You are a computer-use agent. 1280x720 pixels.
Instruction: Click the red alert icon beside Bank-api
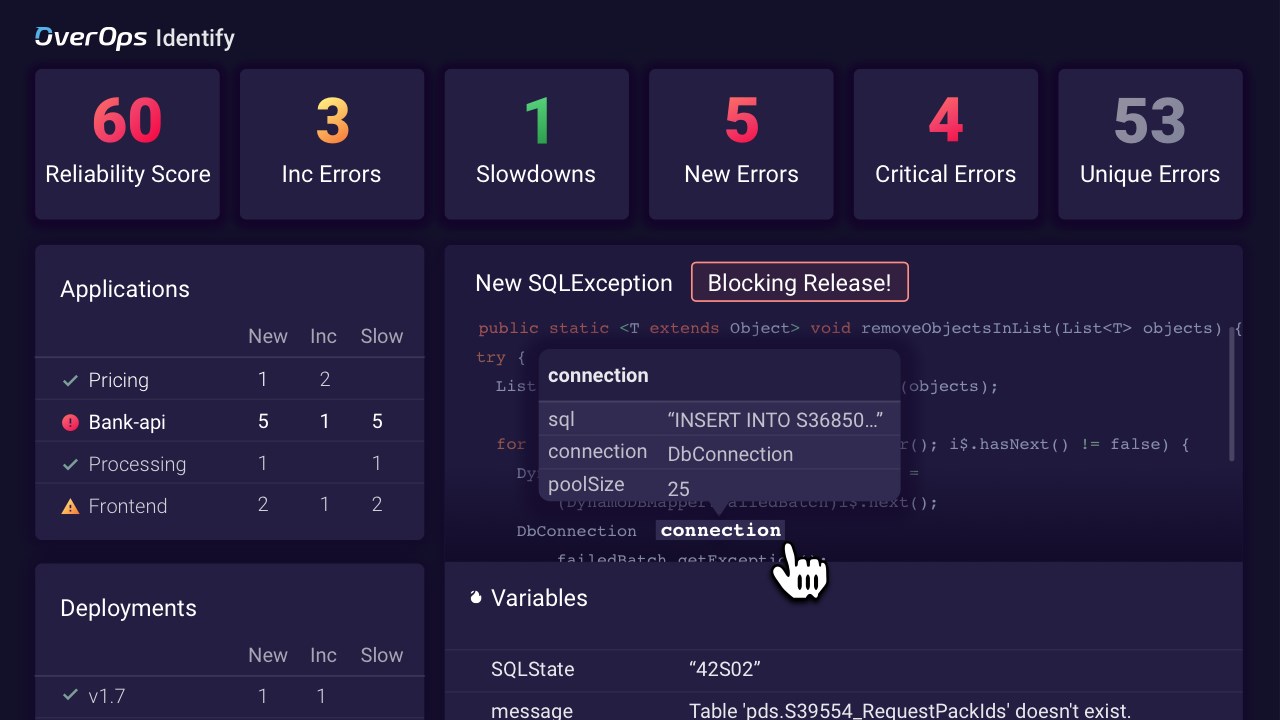[x=70, y=423]
